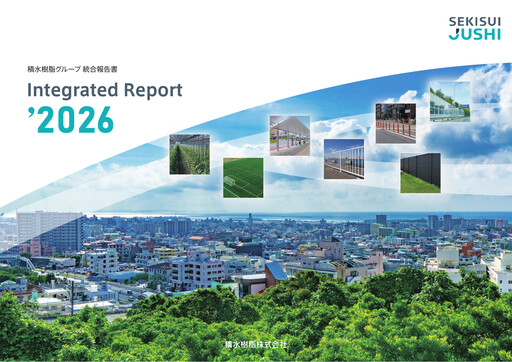Open the orange bollard posts thumbnail
Image resolution: width=512 pixels, height=362 pixels.
pos(396,123)
